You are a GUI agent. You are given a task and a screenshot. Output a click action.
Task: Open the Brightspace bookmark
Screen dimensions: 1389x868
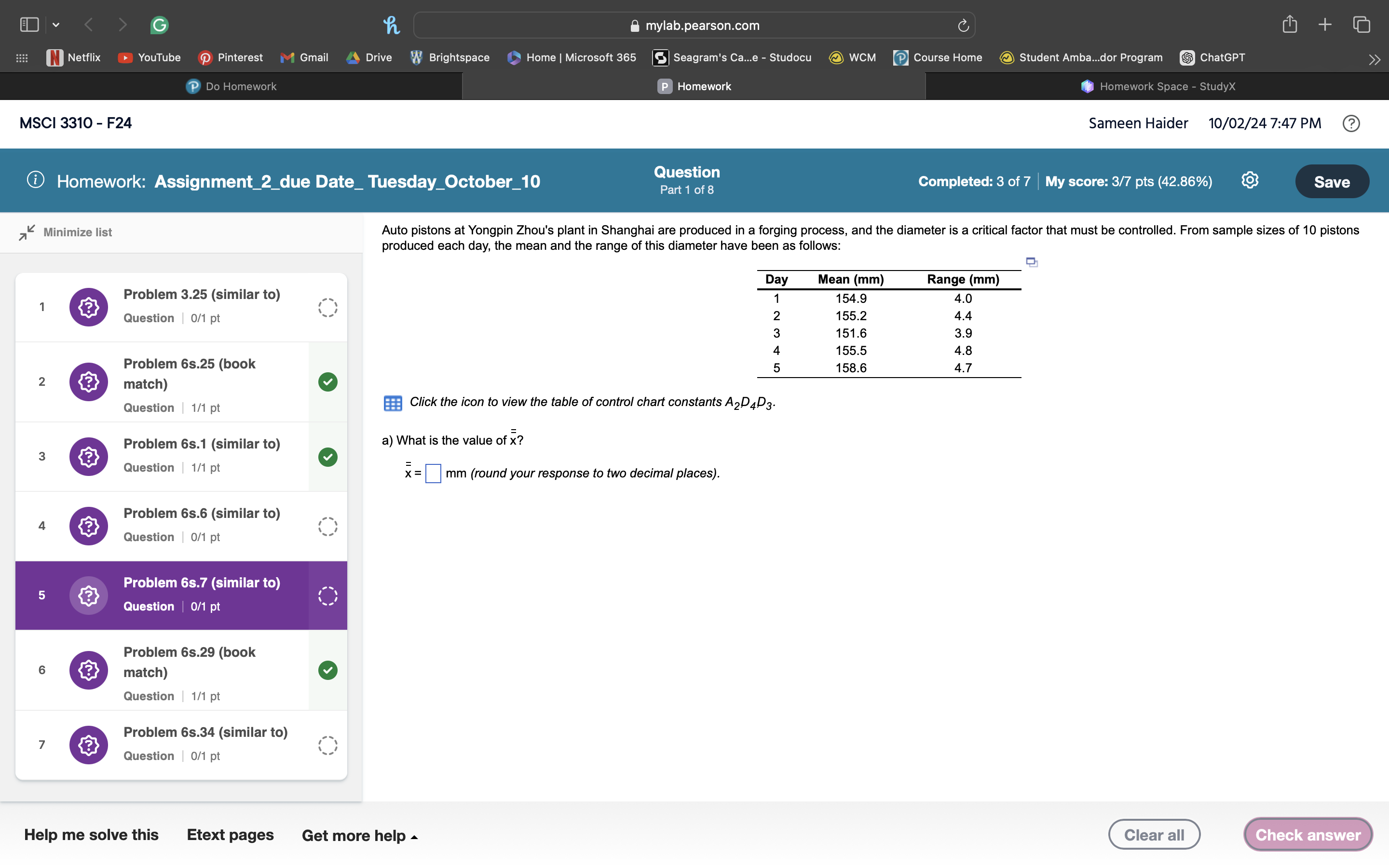pos(449,57)
